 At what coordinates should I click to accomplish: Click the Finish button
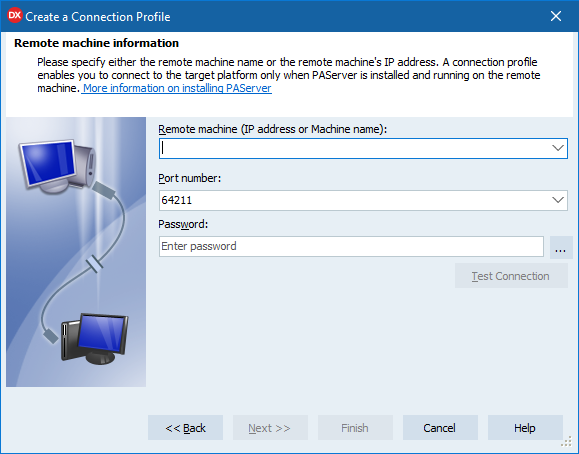(355, 427)
